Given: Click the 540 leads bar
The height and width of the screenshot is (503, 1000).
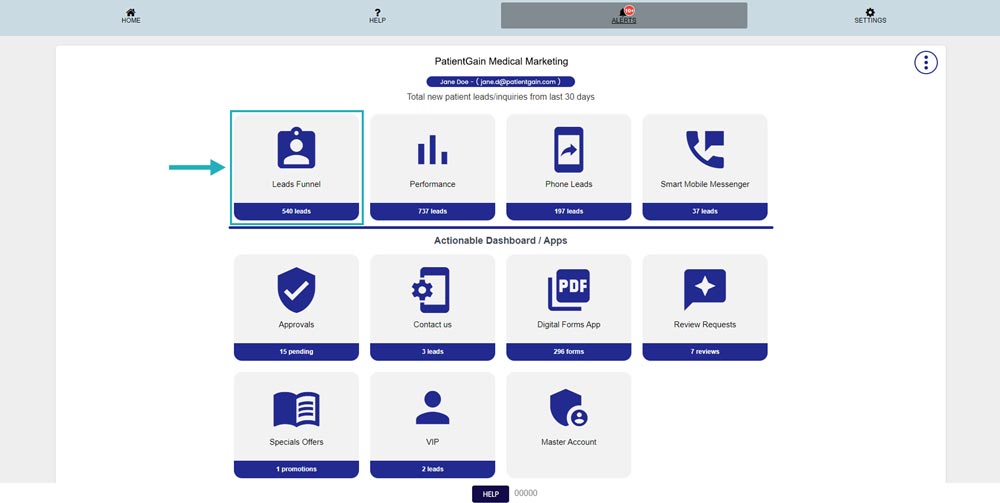Looking at the screenshot, I should click(x=296, y=211).
